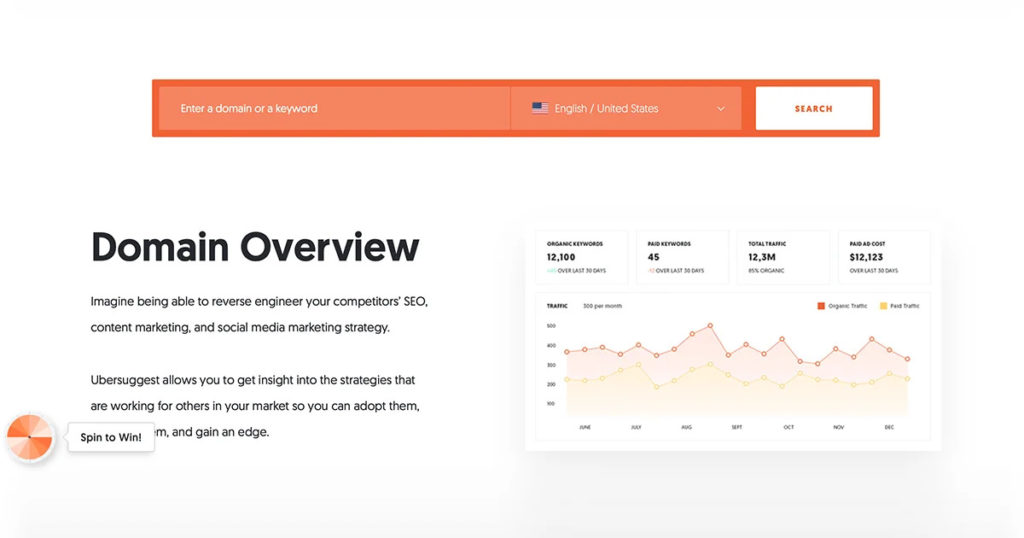Click the Spin to Win! label

[x=111, y=437]
